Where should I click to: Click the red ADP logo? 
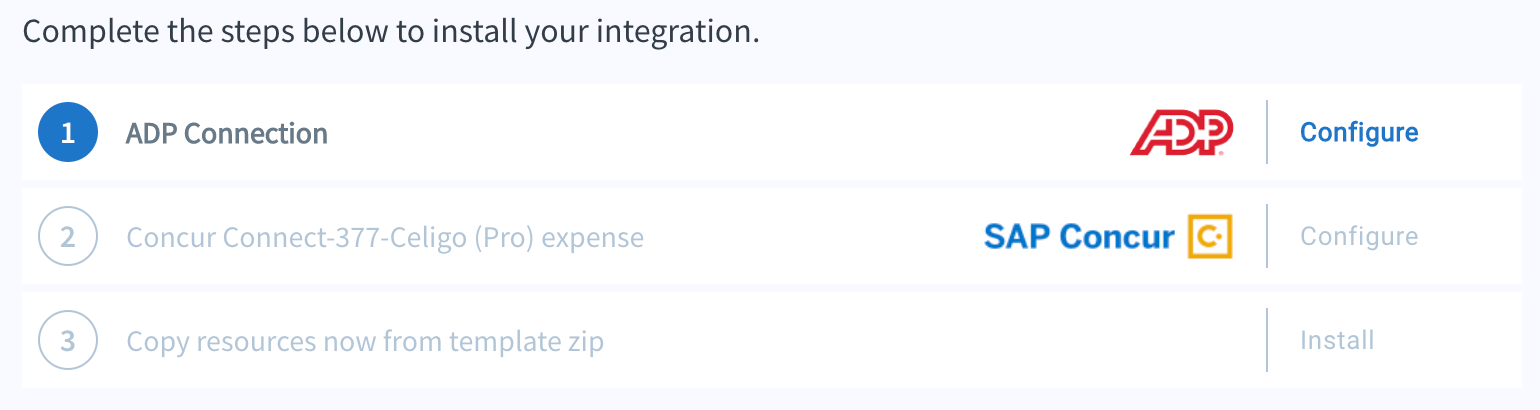pos(1182,133)
